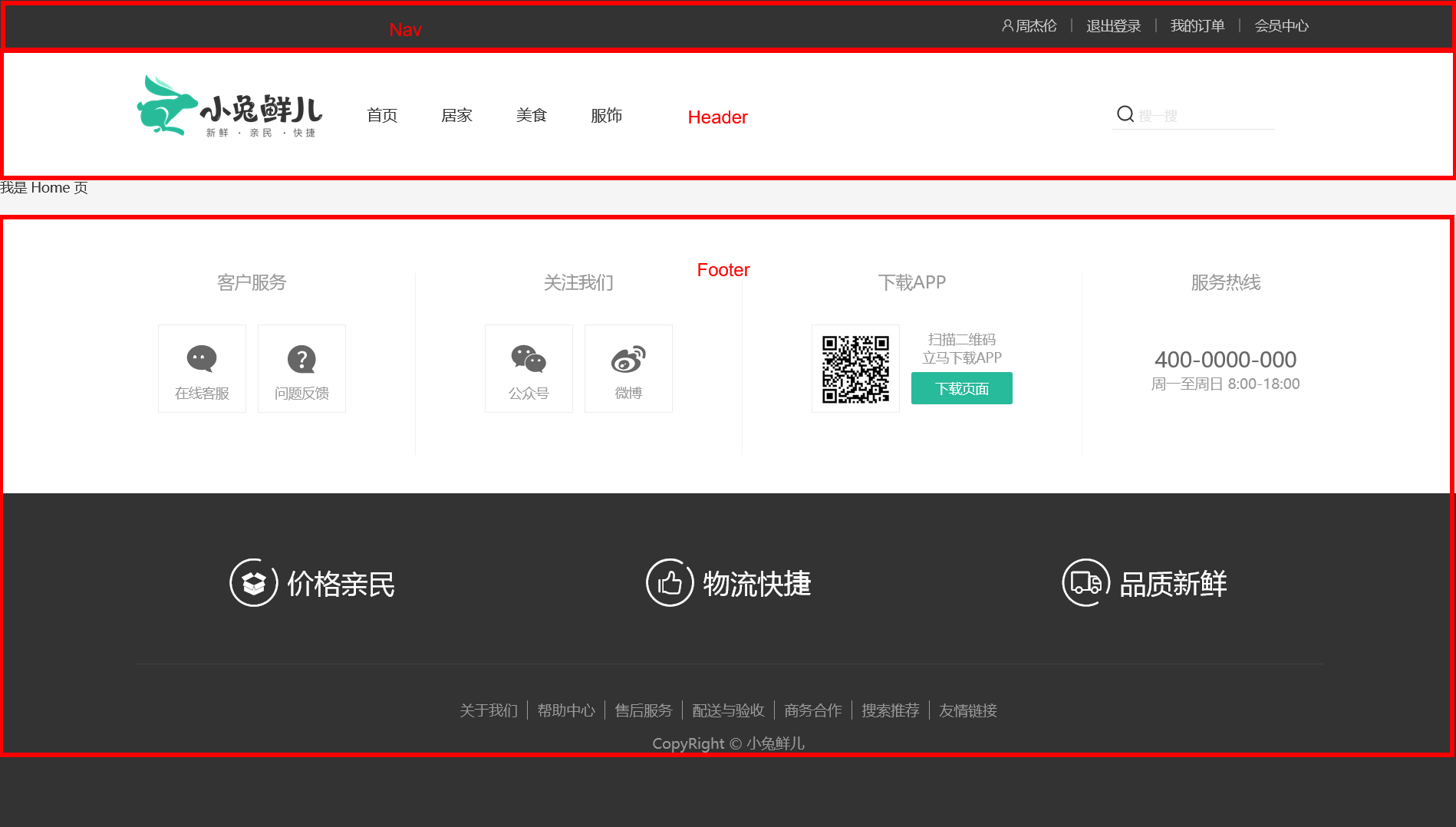Screen dimensions: 1456x827
Task: Click the app download QR code
Action: pos(855,369)
